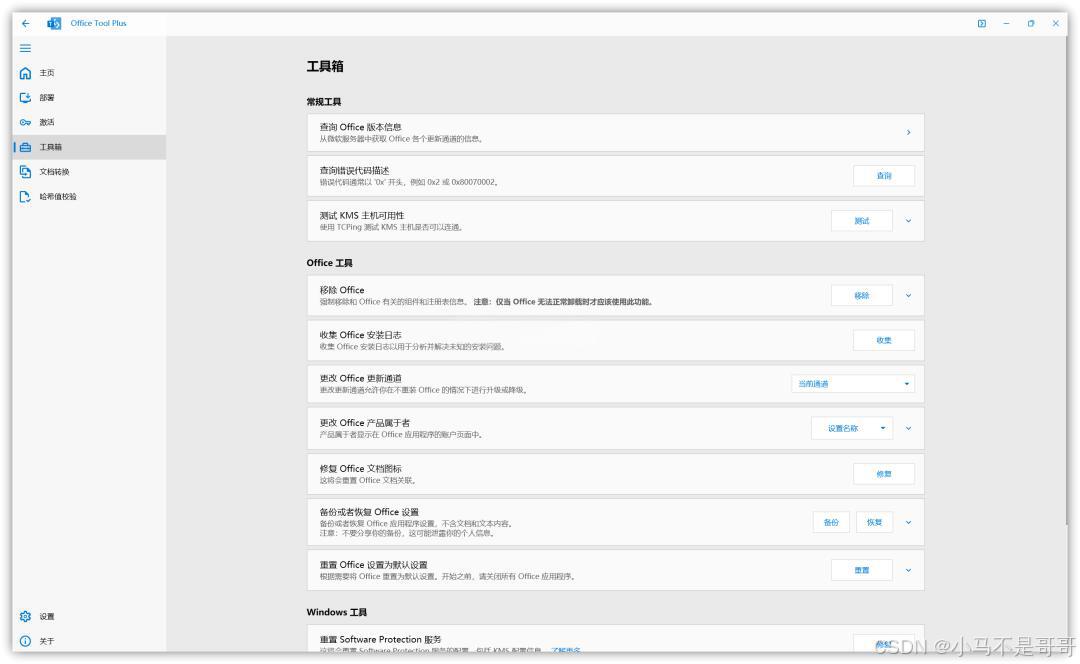
Task: Click the Office Tool Plus title text
Action: tap(98, 23)
